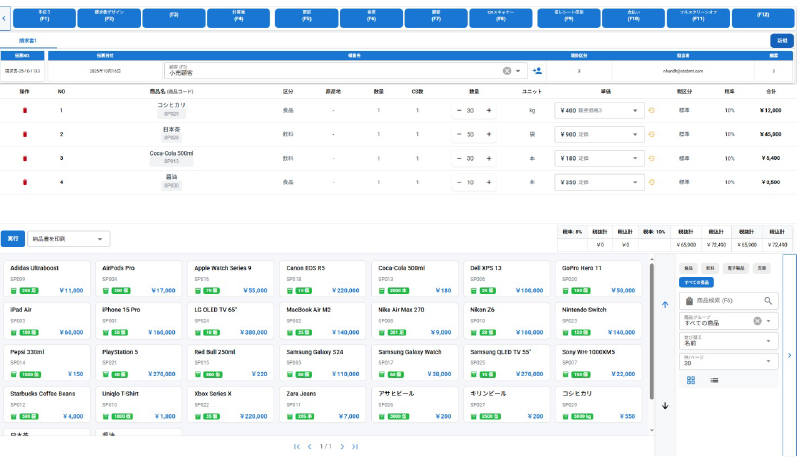Viewport: 800px width, 459px height.
Task: Click the black down arrow beside the product list
Action: pyautogui.click(x=665, y=406)
